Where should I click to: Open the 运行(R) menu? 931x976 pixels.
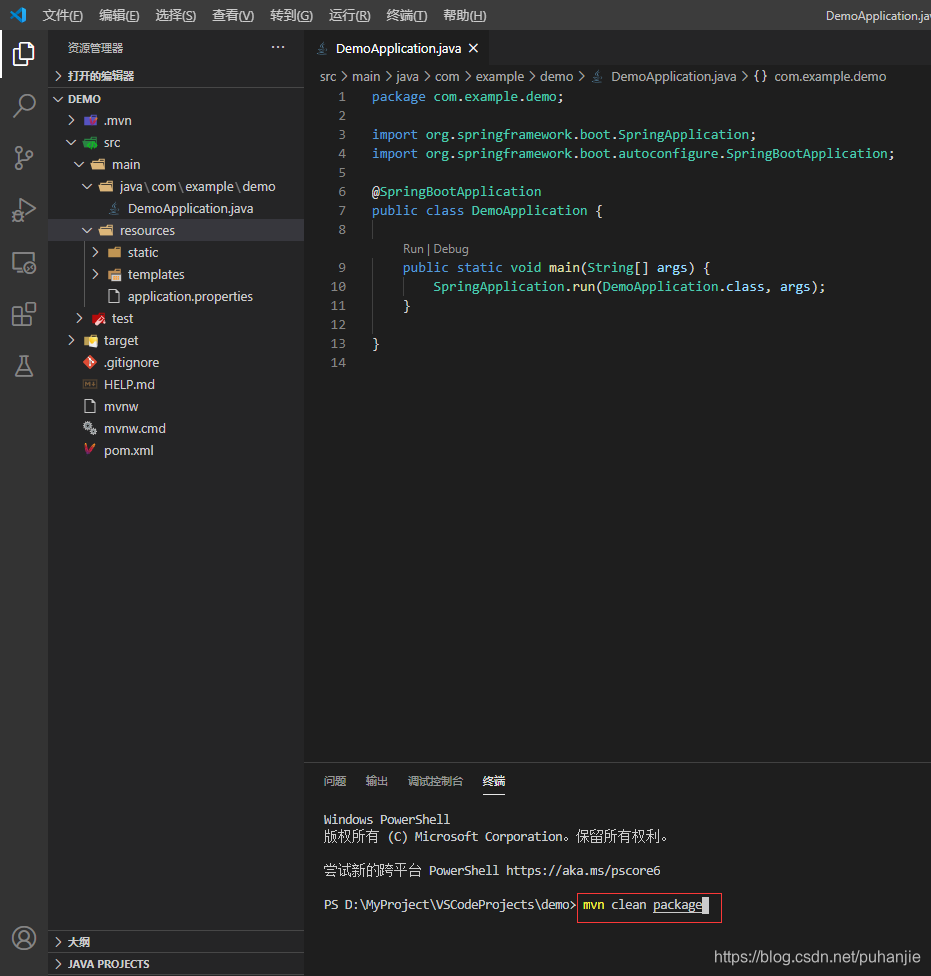pos(347,15)
